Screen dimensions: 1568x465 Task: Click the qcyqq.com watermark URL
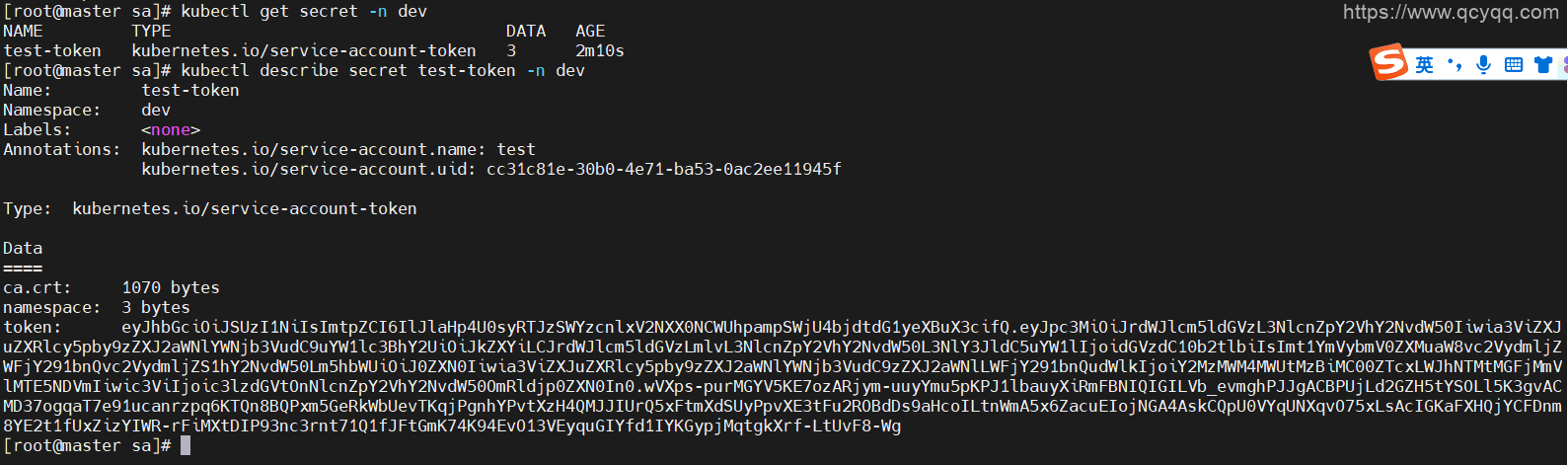point(1451,13)
